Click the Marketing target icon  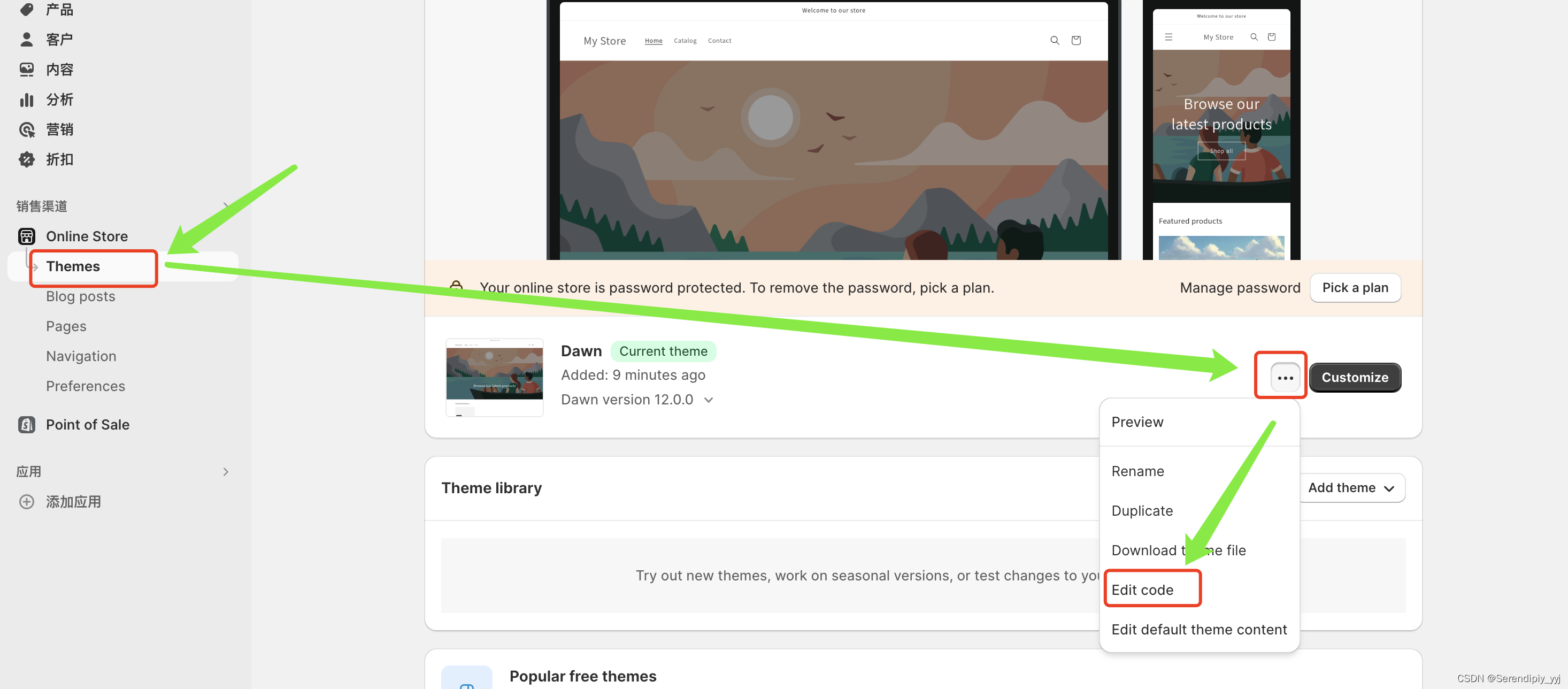[26, 129]
